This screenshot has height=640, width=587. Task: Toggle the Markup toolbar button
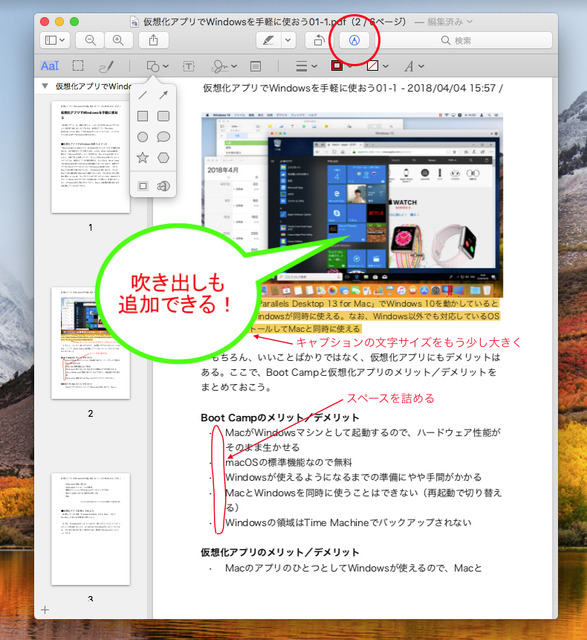[354, 40]
